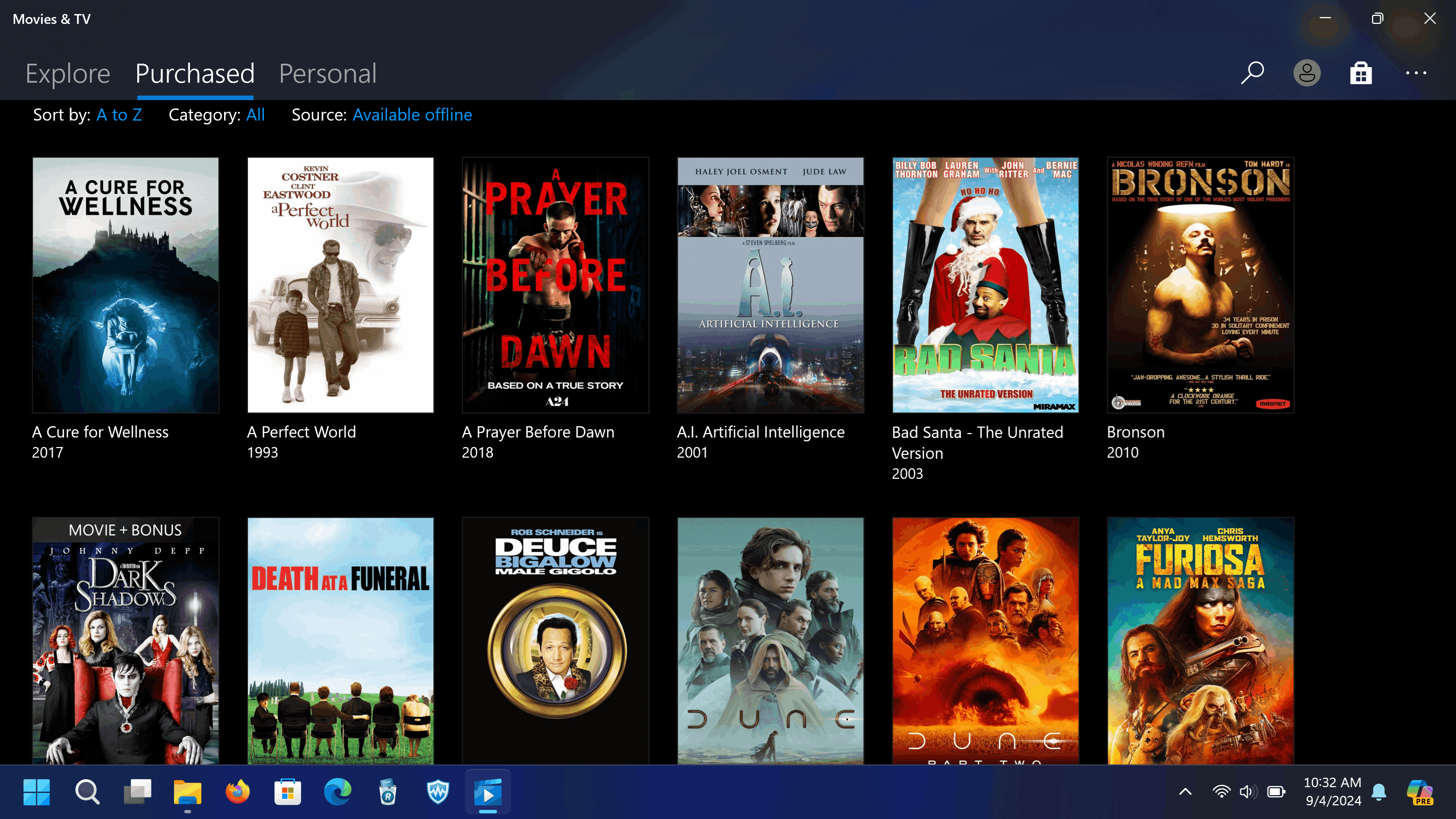
Task: Switch to the Explore tab
Action: (x=68, y=74)
